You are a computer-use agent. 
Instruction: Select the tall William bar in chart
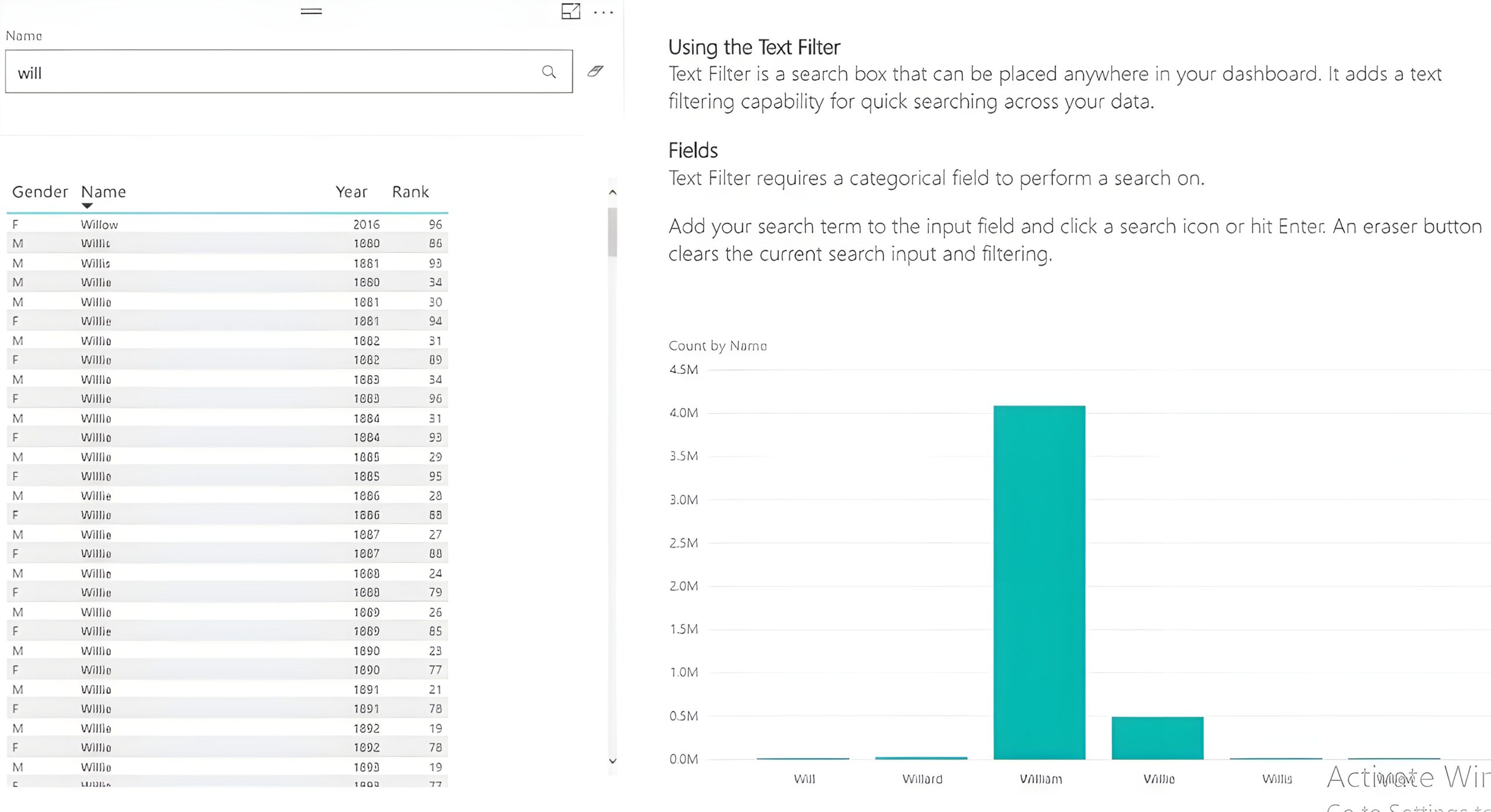(x=1039, y=582)
